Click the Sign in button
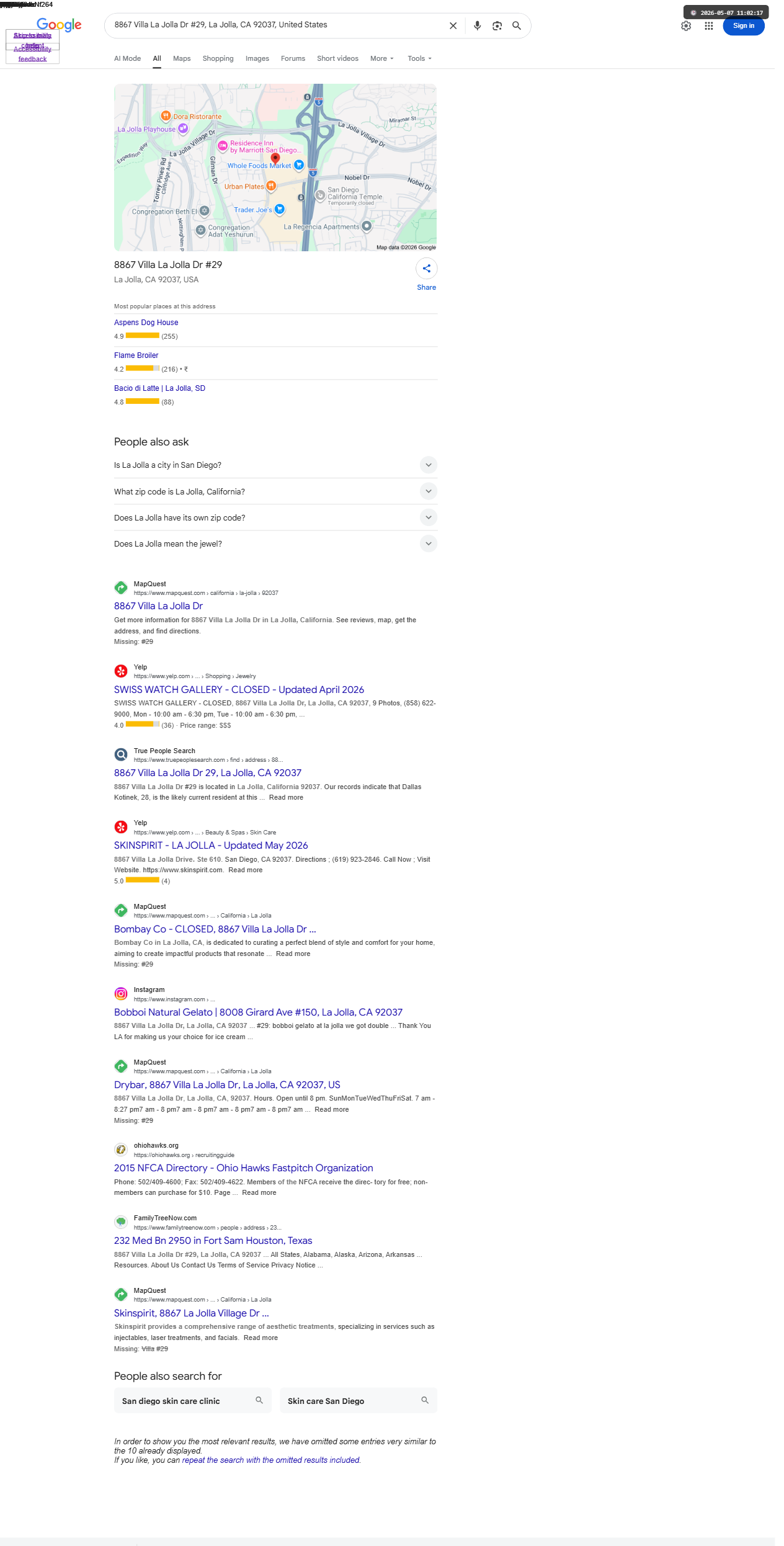784x1546 pixels. click(744, 26)
